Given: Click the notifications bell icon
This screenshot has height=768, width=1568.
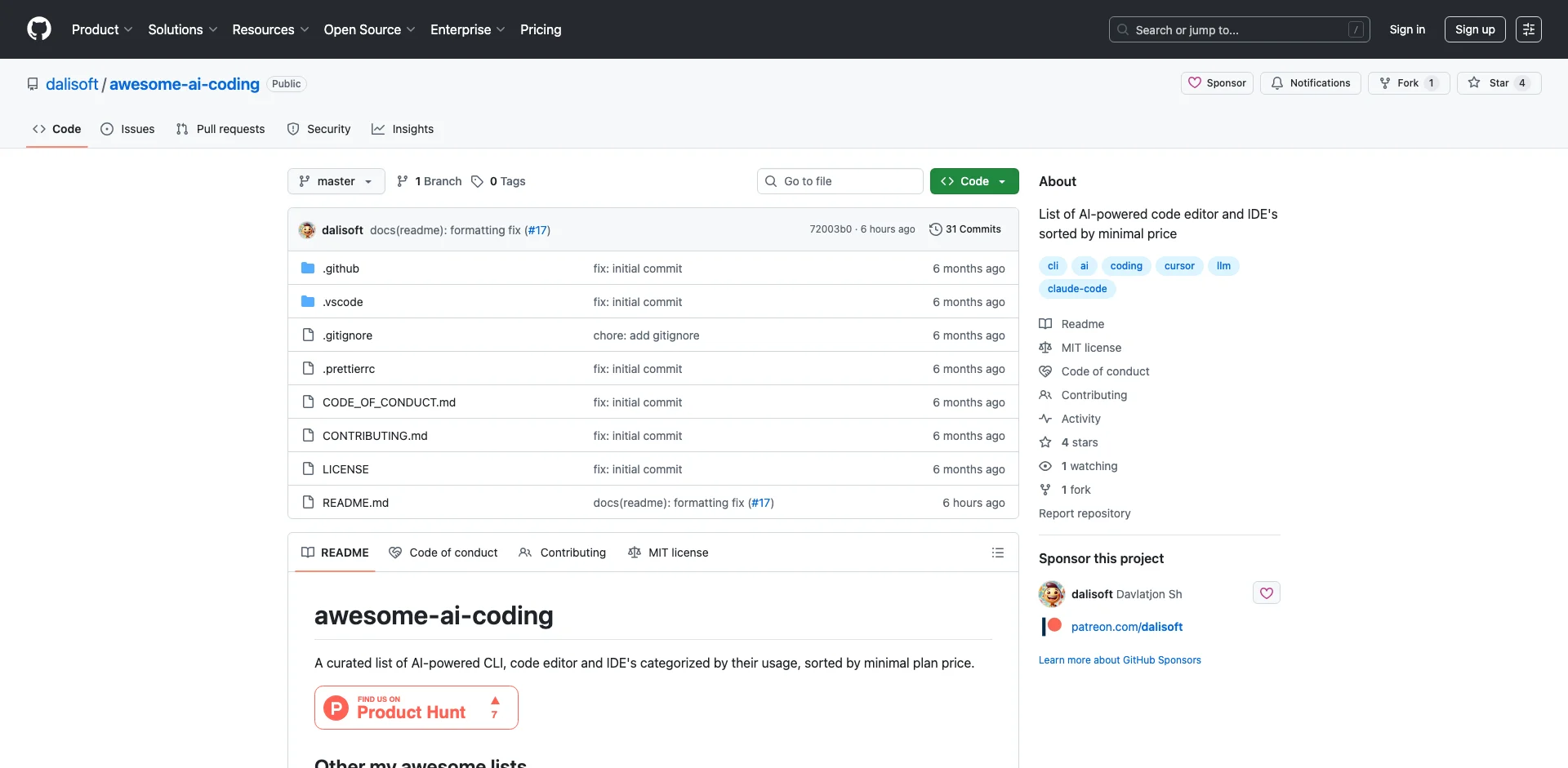Looking at the screenshot, I should click(x=1276, y=82).
